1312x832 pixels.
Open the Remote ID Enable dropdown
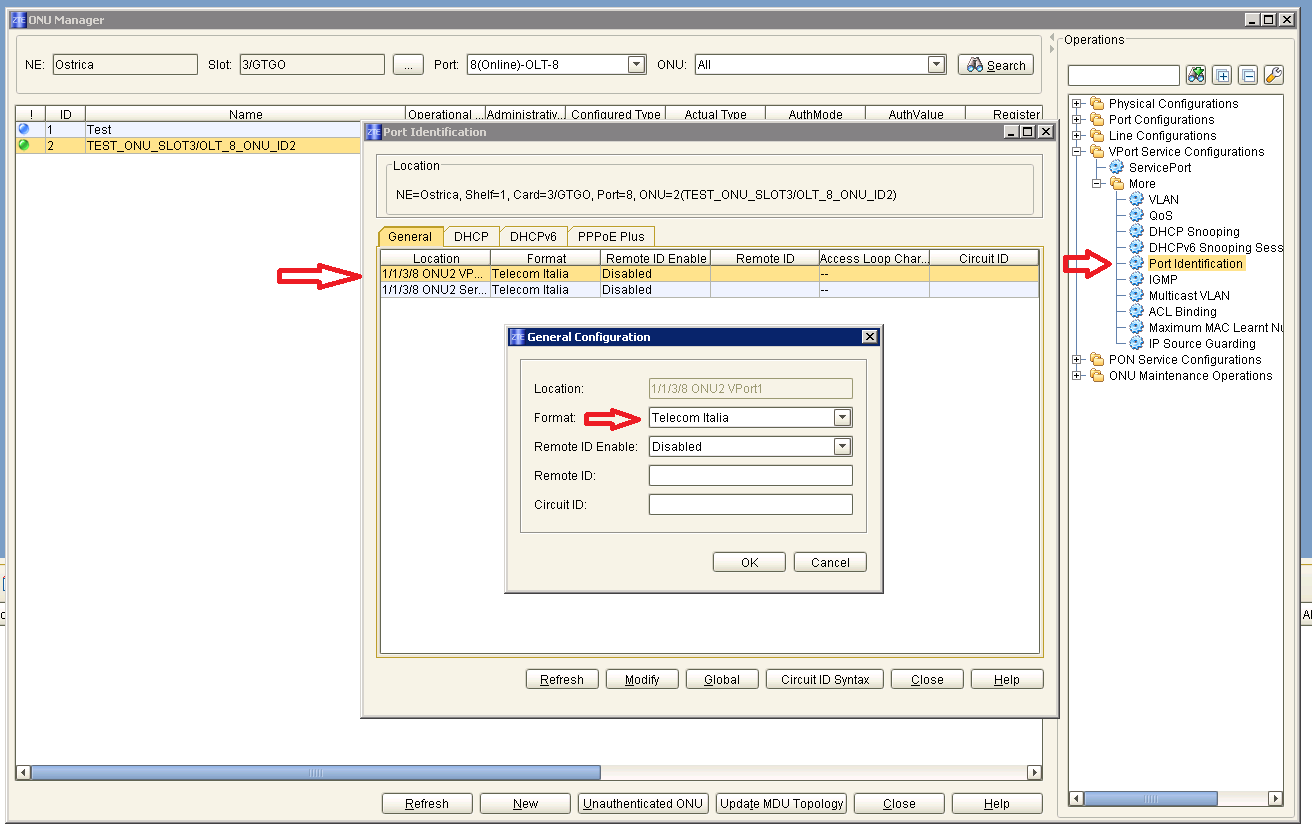click(x=842, y=447)
